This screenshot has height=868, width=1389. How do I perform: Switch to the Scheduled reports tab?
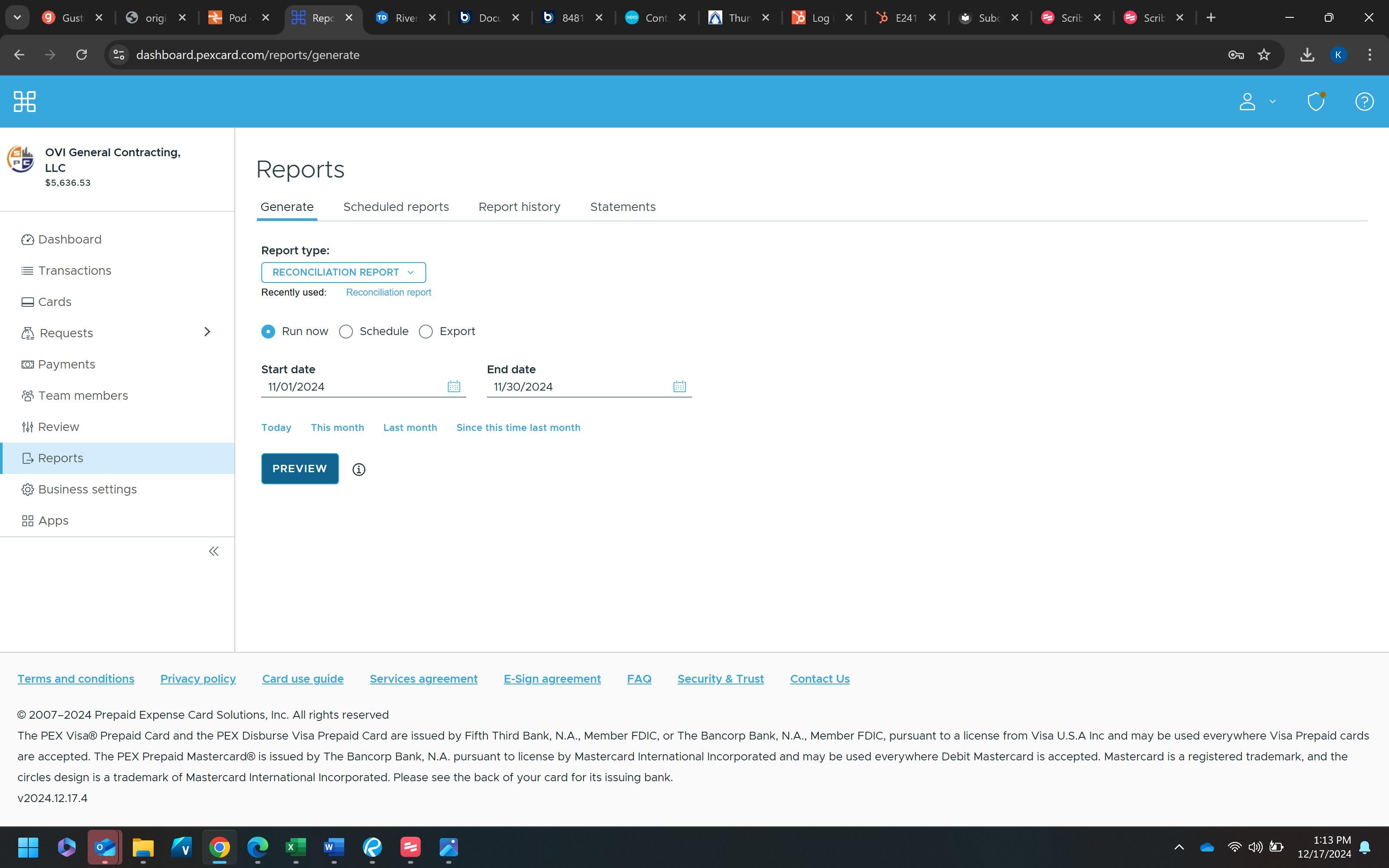point(395,207)
